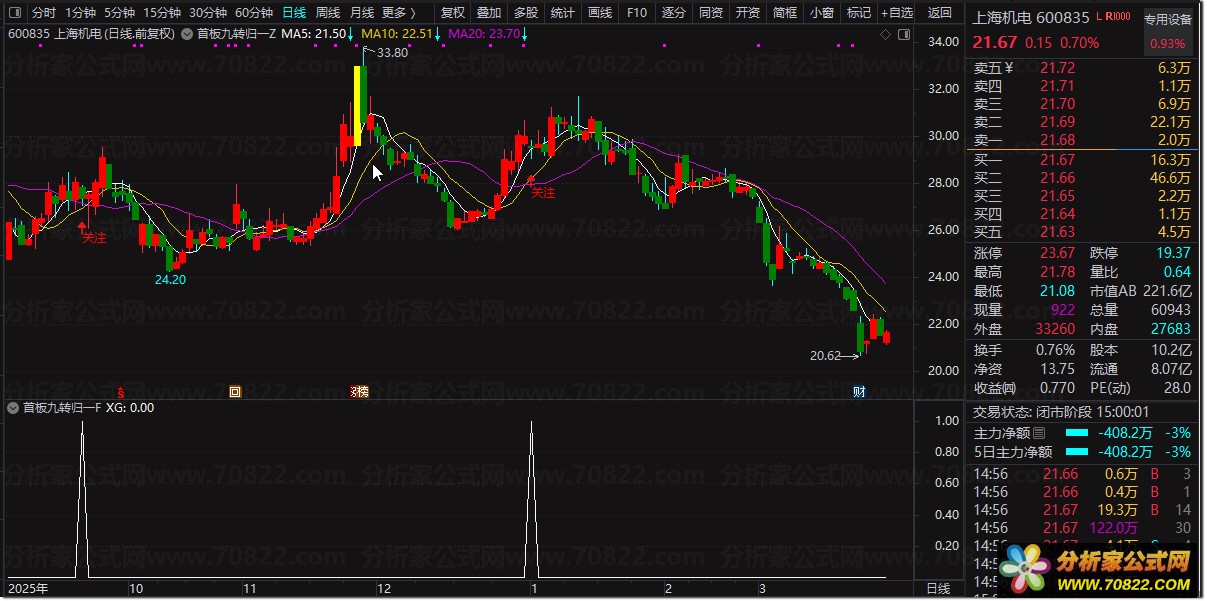Viewport: 1207px width, 601px height.
Task: Click the 回 event marker under the chart
Action: tap(235, 391)
